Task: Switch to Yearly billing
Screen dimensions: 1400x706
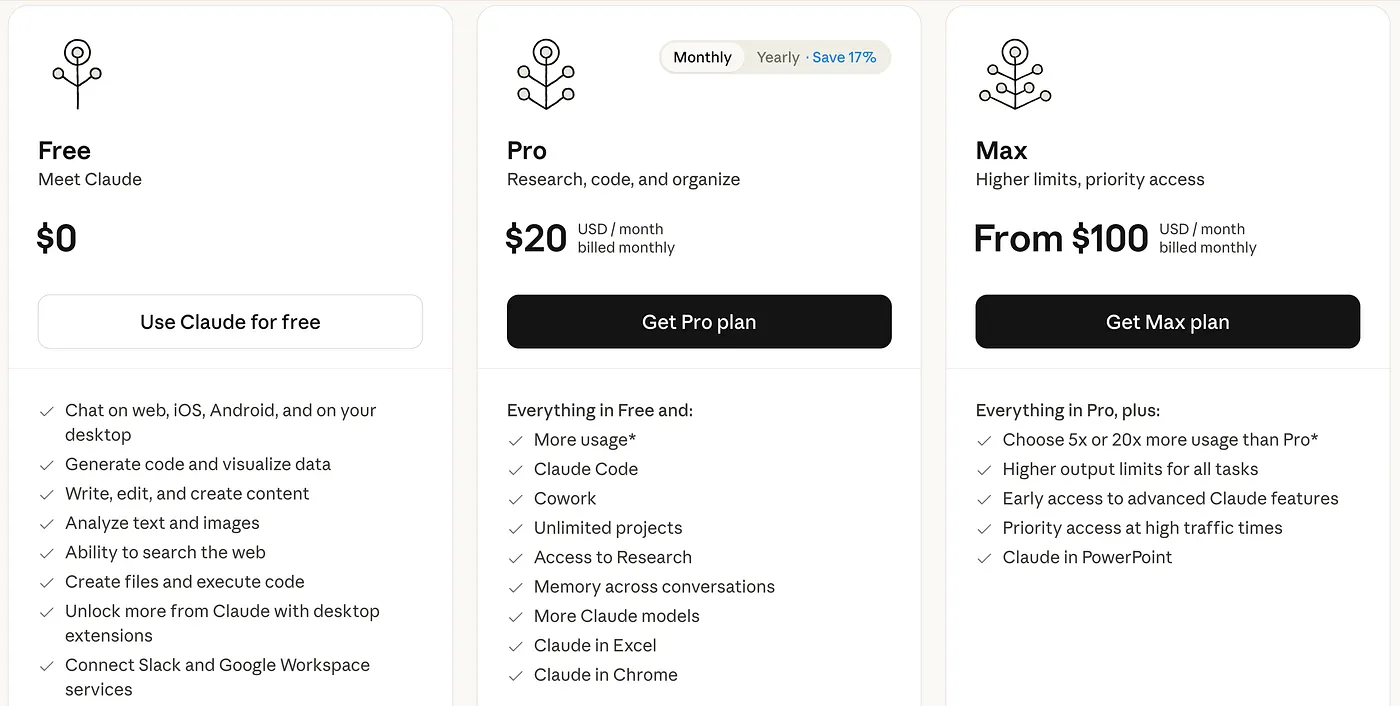Action: pyautogui.click(x=778, y=57)
